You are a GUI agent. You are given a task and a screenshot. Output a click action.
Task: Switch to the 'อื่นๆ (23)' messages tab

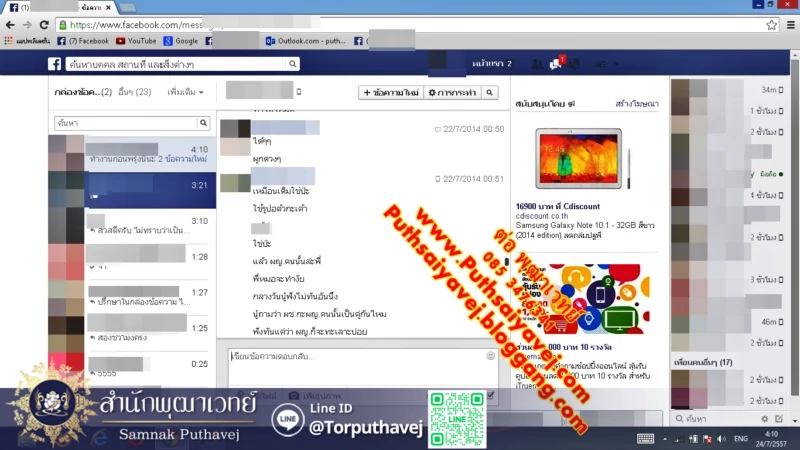click(x=134, y=92)
